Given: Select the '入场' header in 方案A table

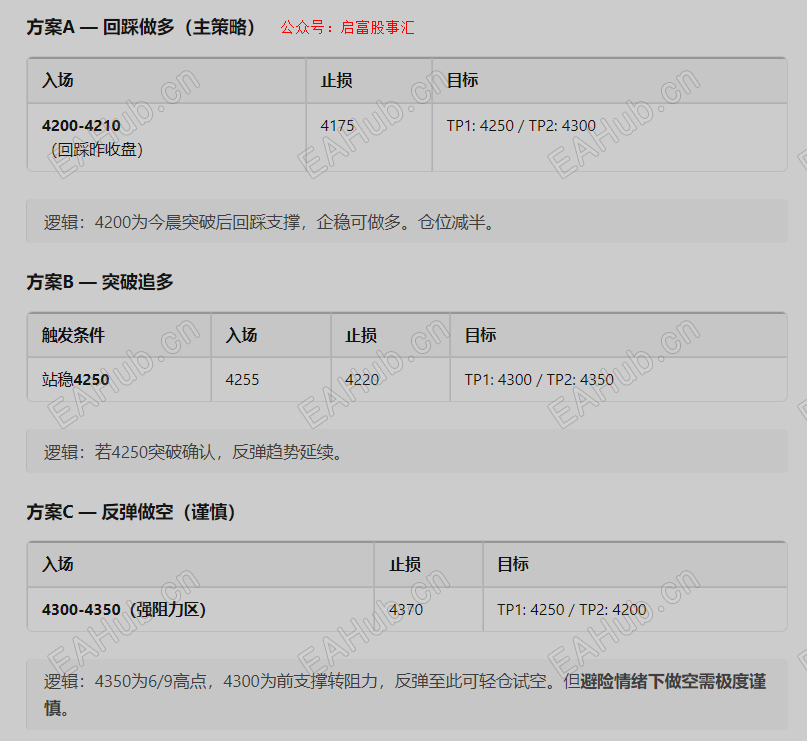Looking at the screenshot, I should (x=58, y=81).
